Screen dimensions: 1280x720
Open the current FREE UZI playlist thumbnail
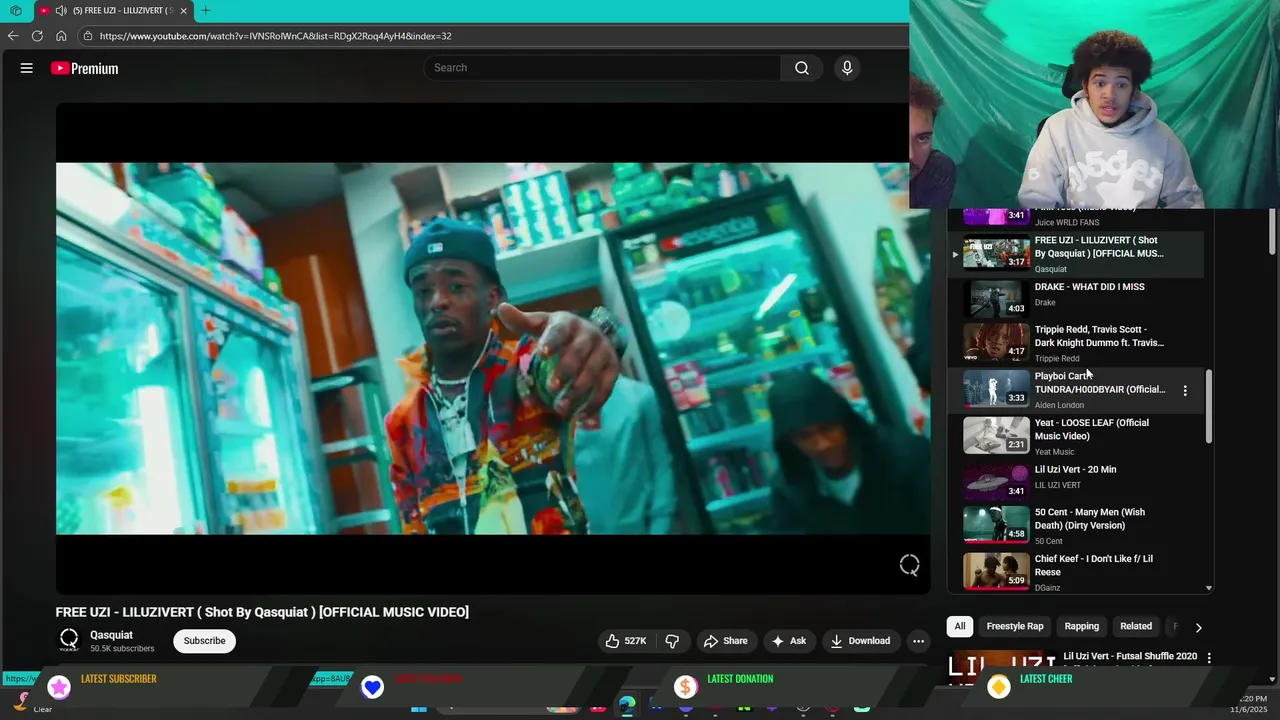click(996, 252)
